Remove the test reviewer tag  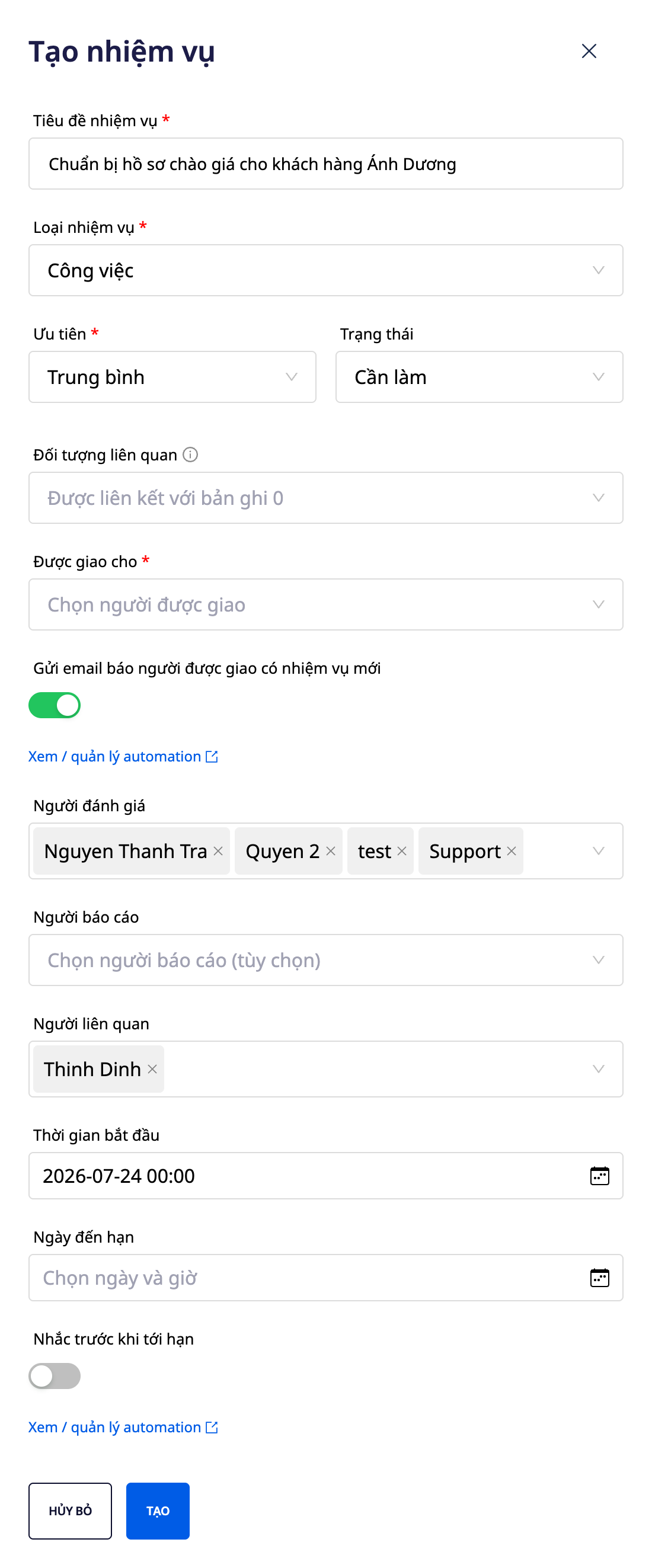[x=402, y=851]
